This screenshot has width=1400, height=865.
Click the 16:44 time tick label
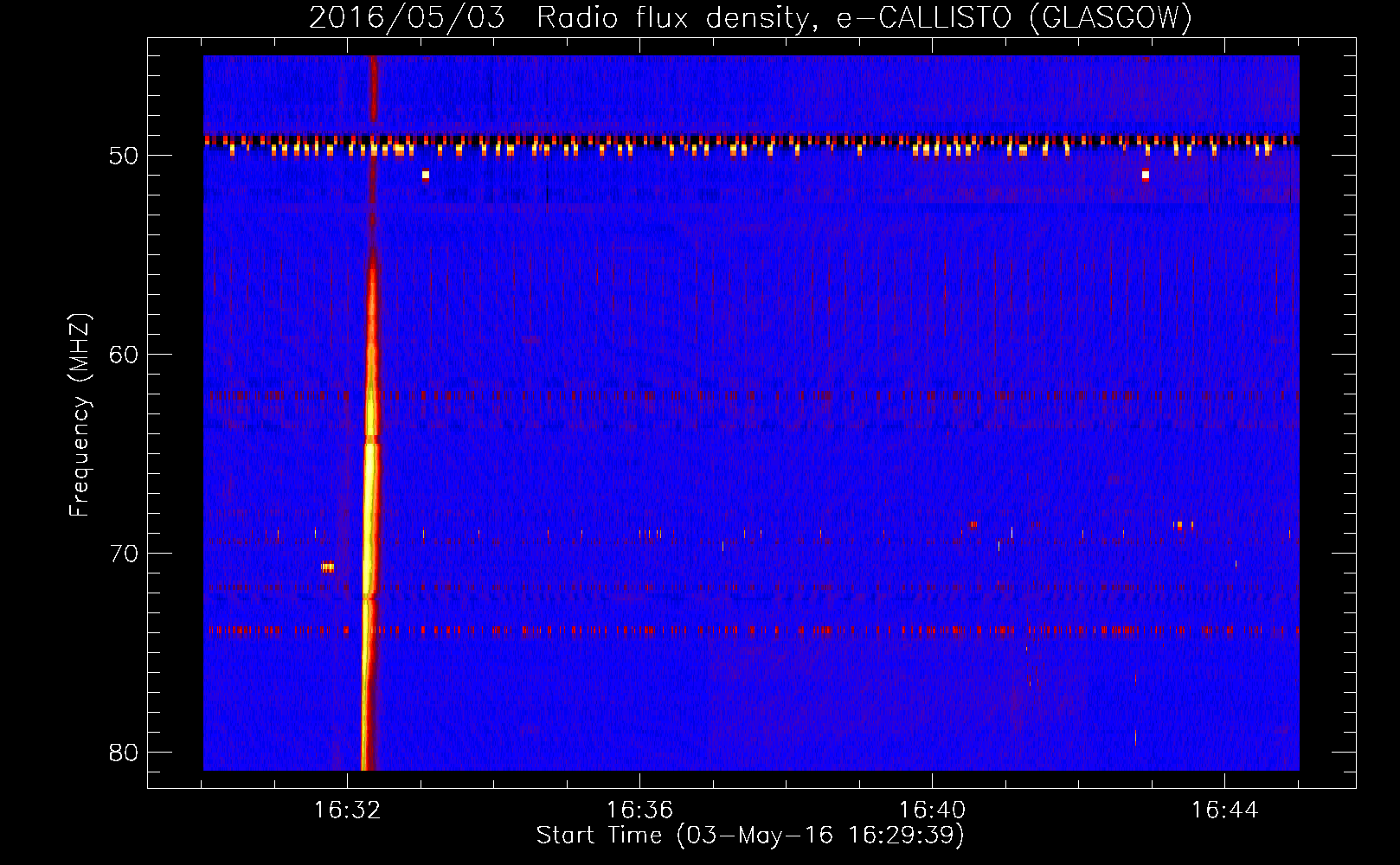tap(1224, 810)
